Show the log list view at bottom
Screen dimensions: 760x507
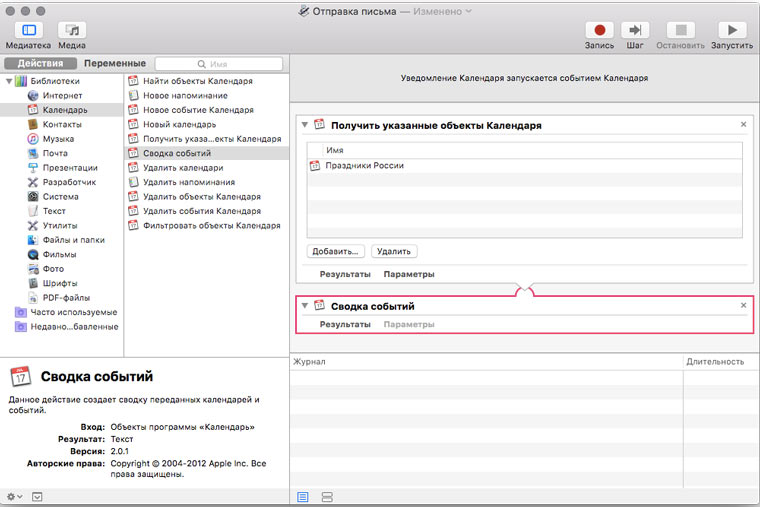pos(302,497)
